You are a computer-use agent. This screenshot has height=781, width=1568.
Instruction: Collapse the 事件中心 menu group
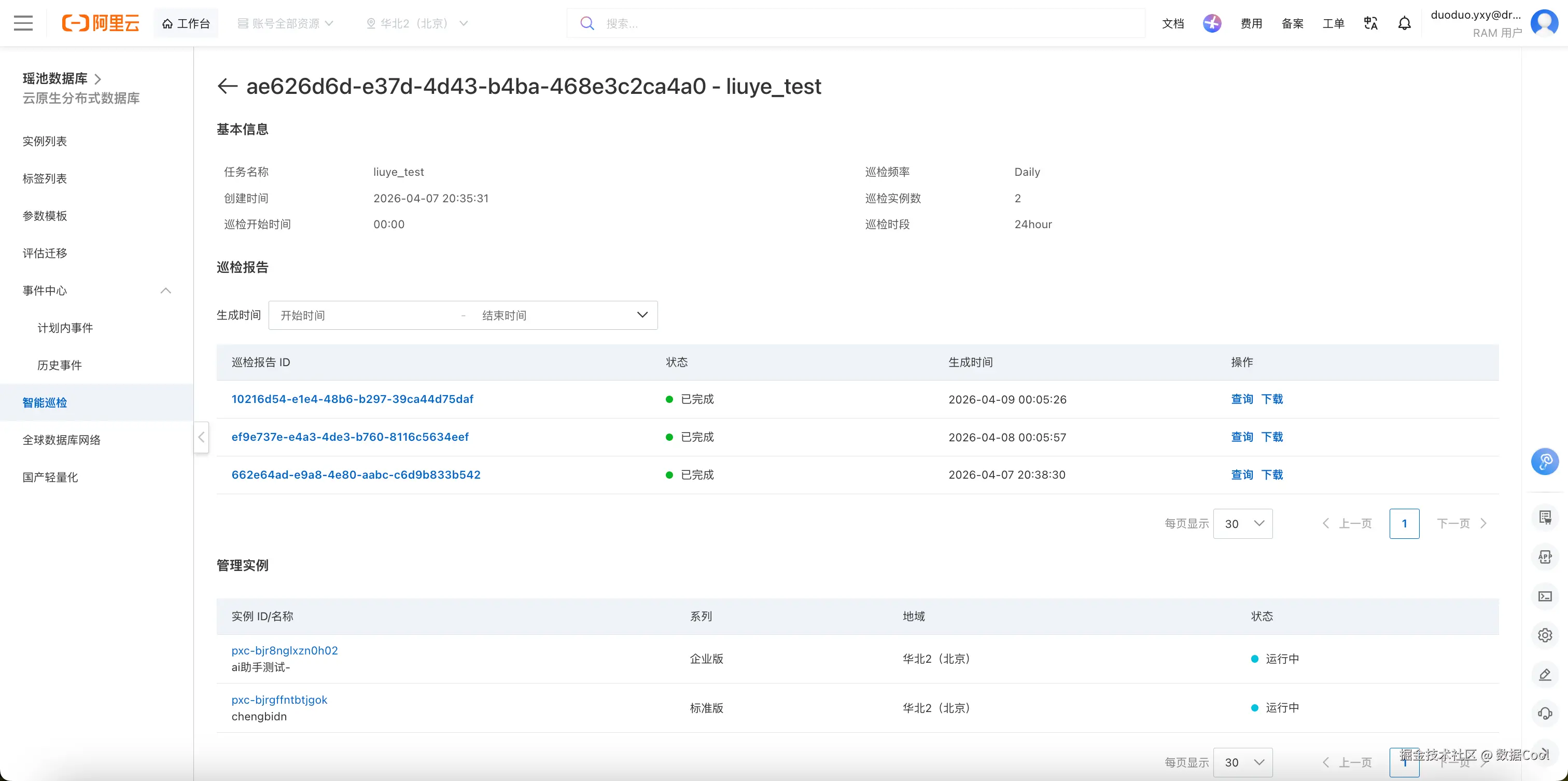(x=165, y=290)
